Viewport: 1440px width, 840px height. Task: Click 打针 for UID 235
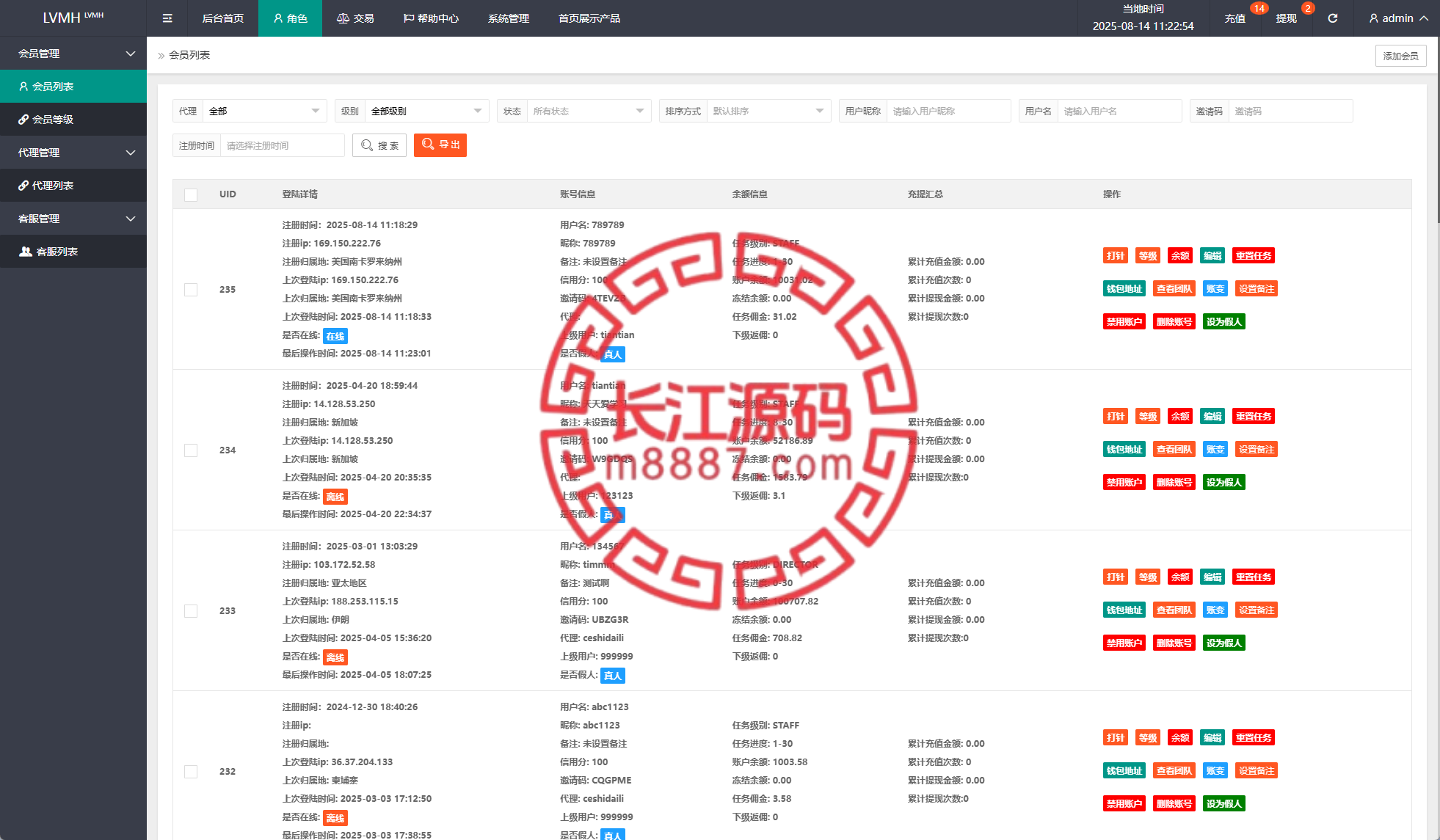pyautogui.click(x=1116, y=256)
